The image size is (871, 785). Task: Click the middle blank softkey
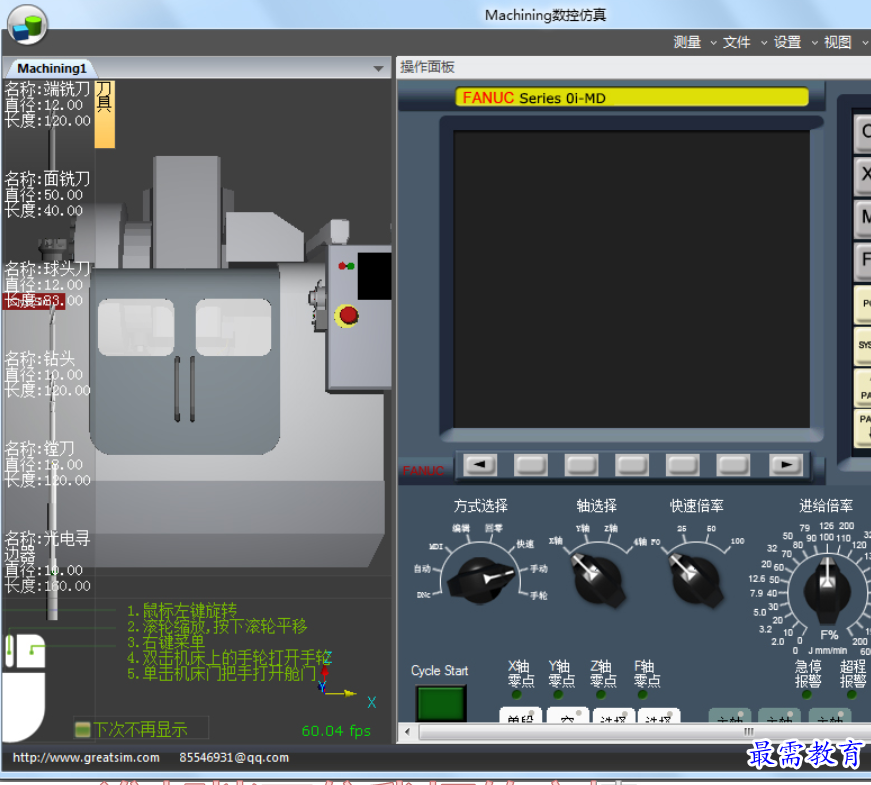(x=632, y=464)
